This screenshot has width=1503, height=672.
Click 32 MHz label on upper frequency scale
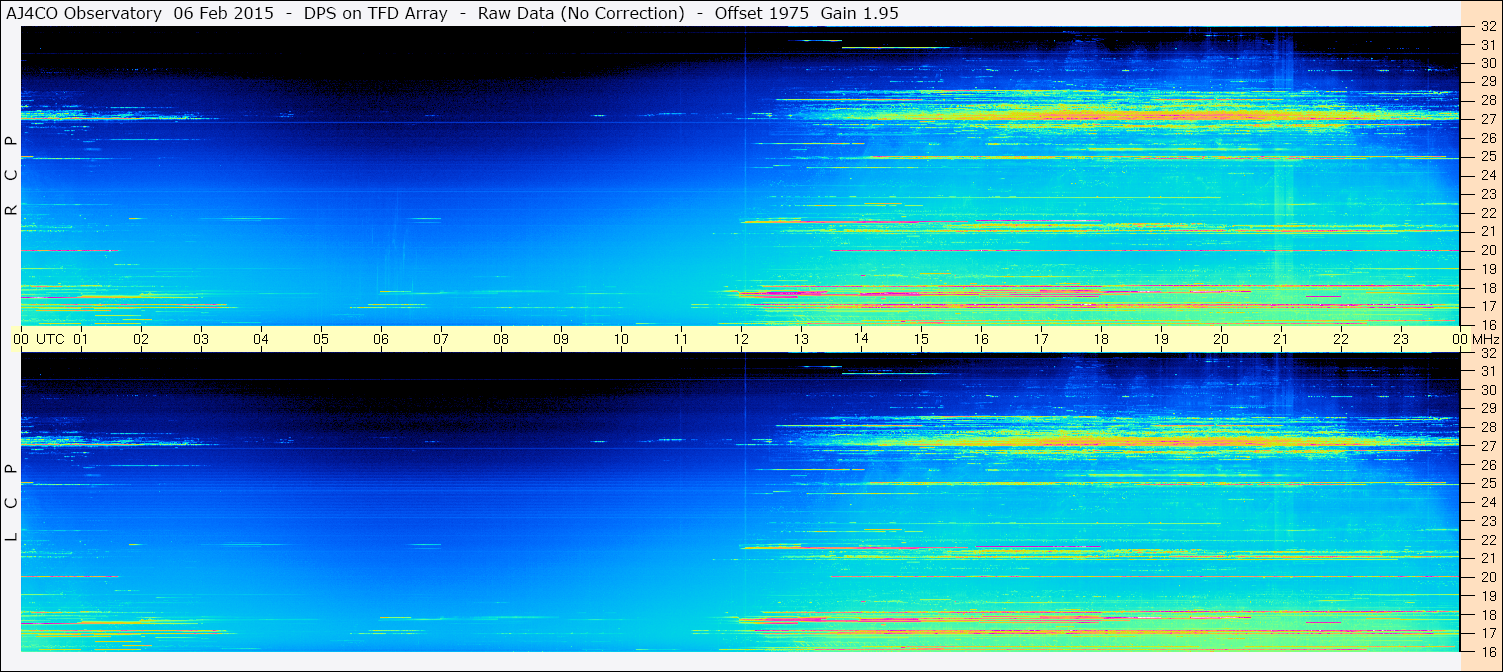click(1487, 27)
